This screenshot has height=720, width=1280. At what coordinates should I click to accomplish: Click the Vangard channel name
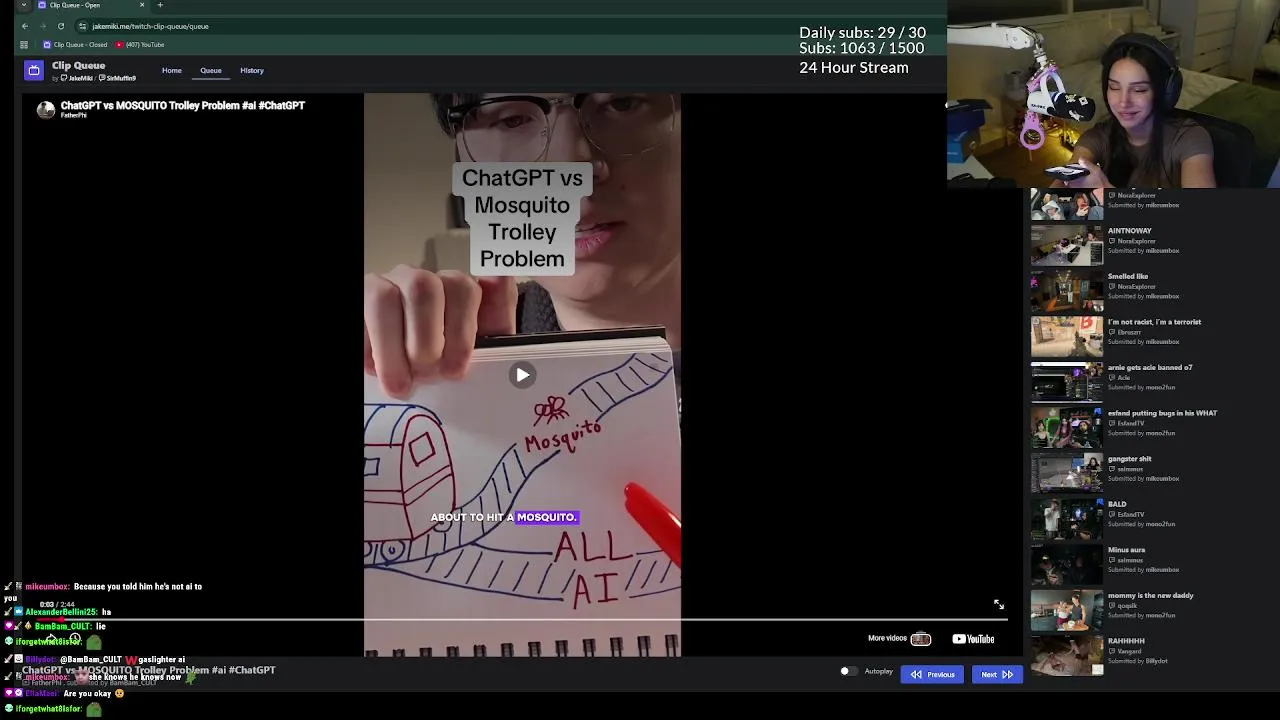point(1129,651)
